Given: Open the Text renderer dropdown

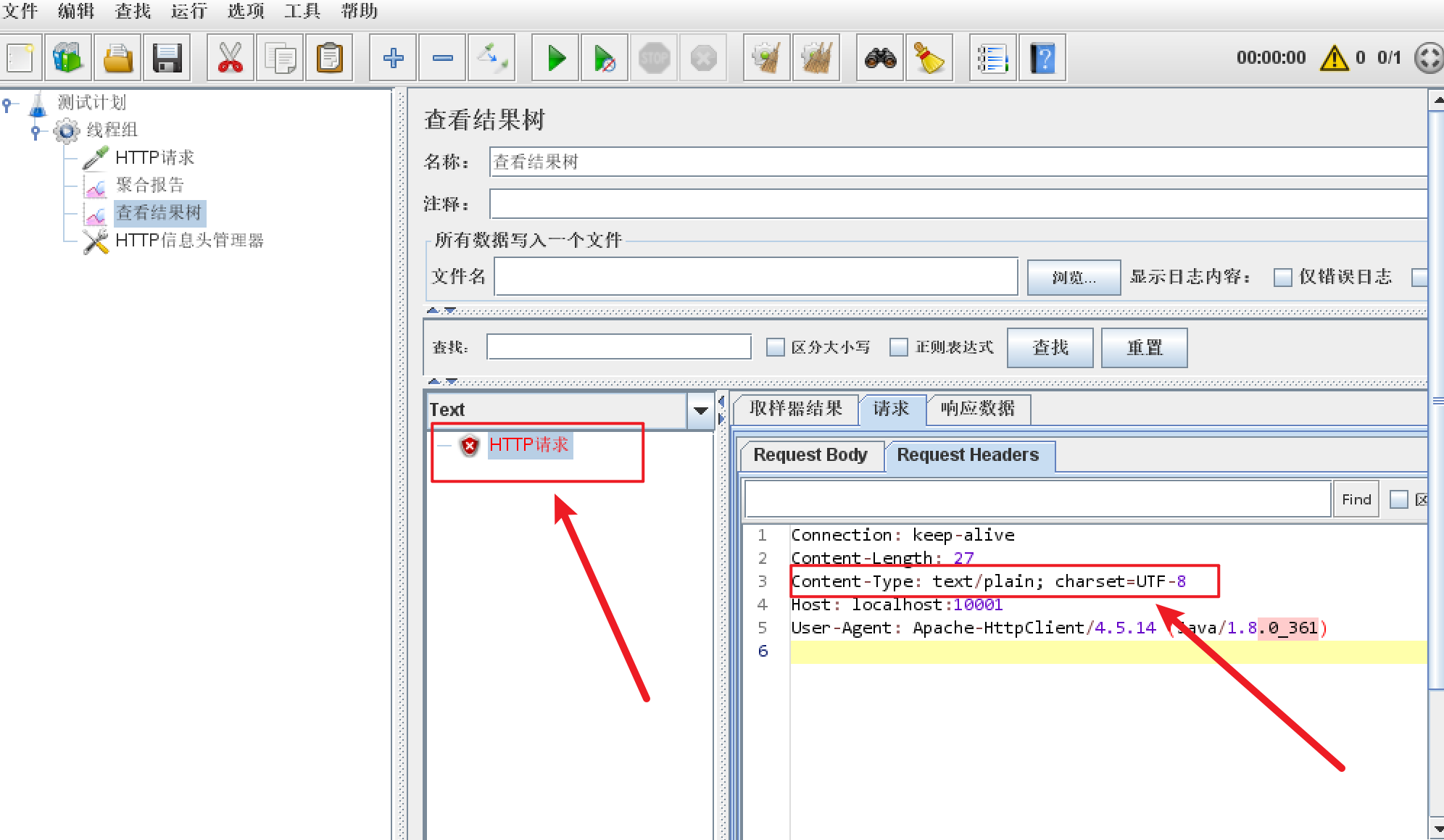Looking at the screenshot, I should tap(700, 410).
